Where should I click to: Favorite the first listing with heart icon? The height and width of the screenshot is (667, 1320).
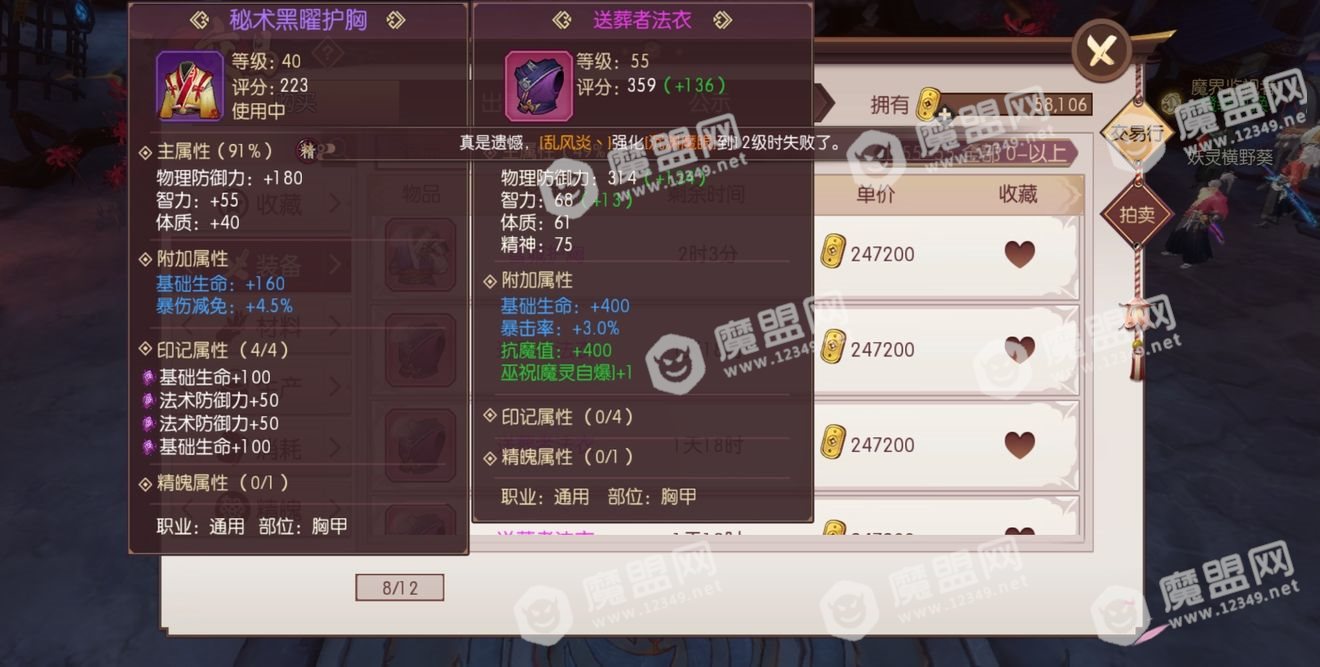[1019, 254]
